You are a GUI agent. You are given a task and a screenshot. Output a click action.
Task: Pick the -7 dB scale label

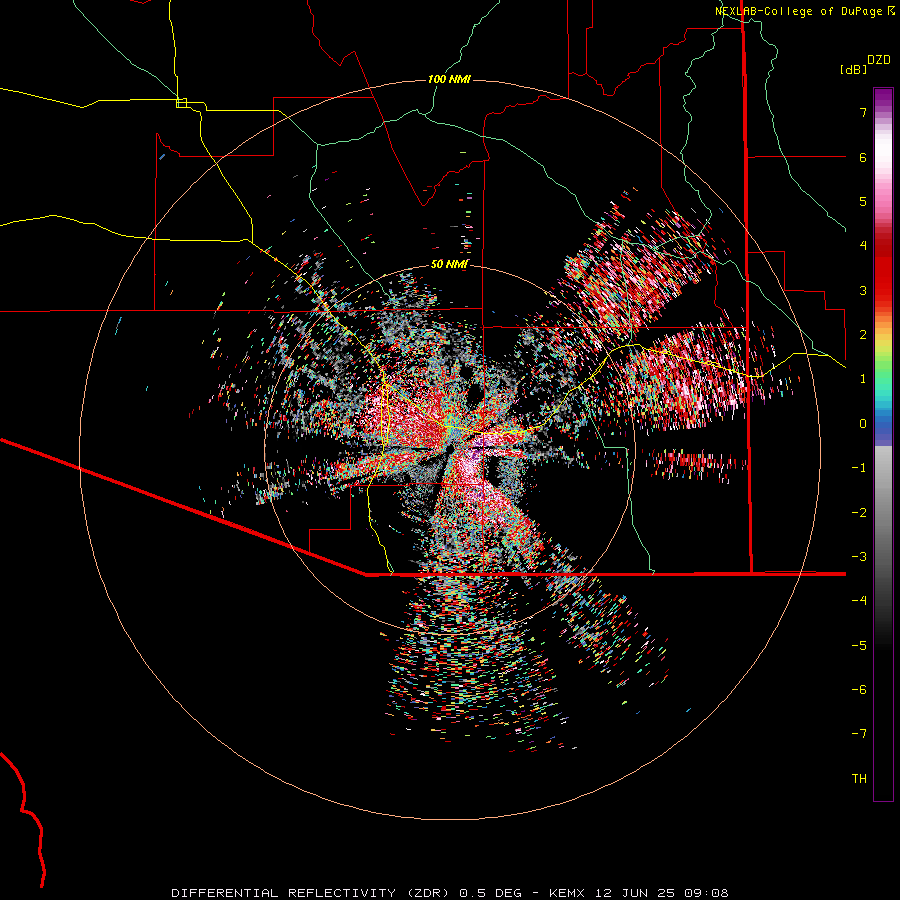[x=859, y=734]
